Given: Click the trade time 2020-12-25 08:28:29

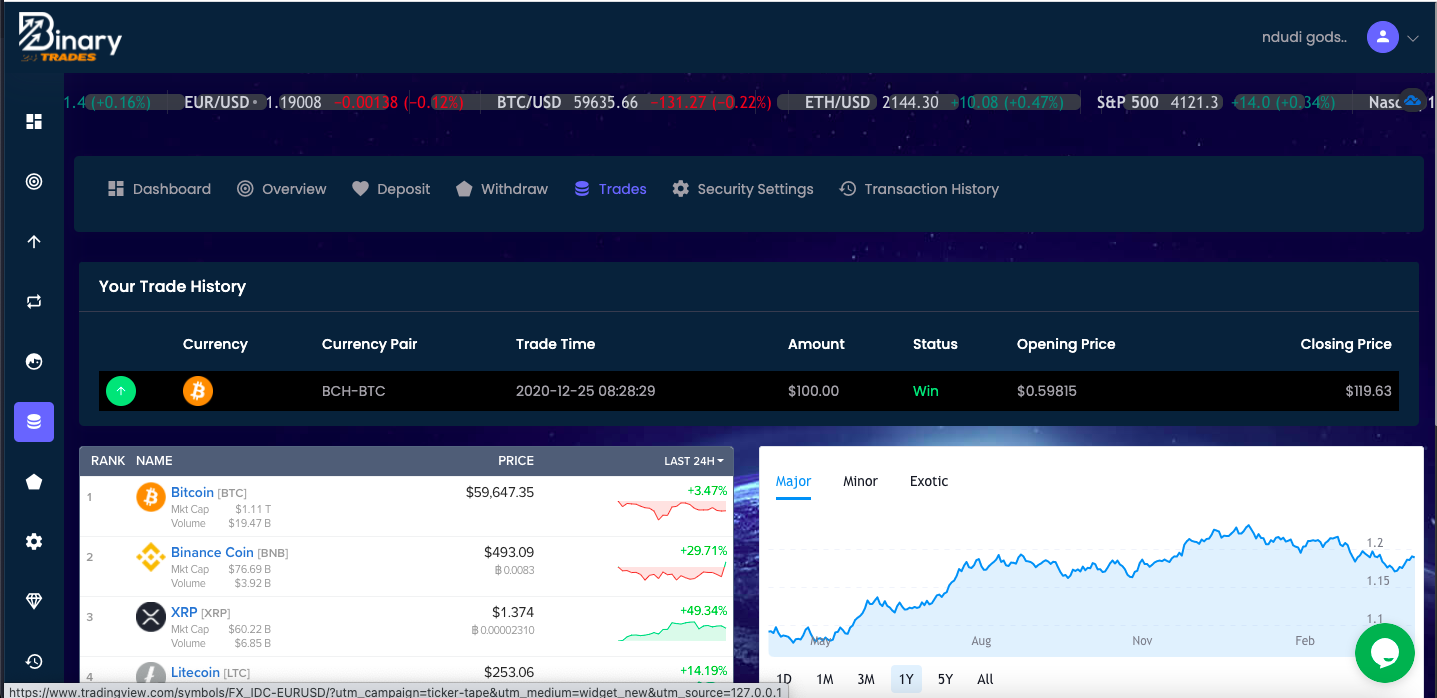Looking at the screenshot, I should pyautogui.click(x=586, y=391).
